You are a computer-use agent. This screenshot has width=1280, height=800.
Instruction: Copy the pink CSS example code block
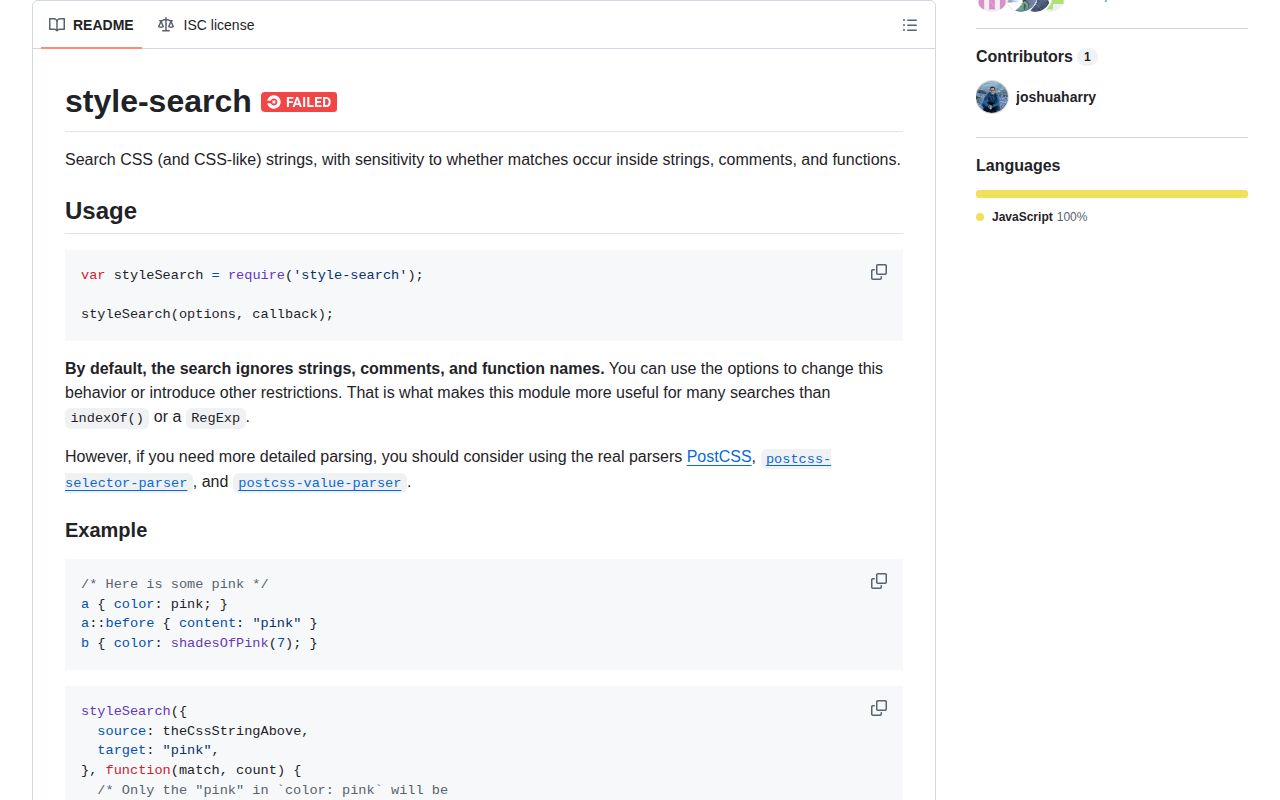coord(878,581)
